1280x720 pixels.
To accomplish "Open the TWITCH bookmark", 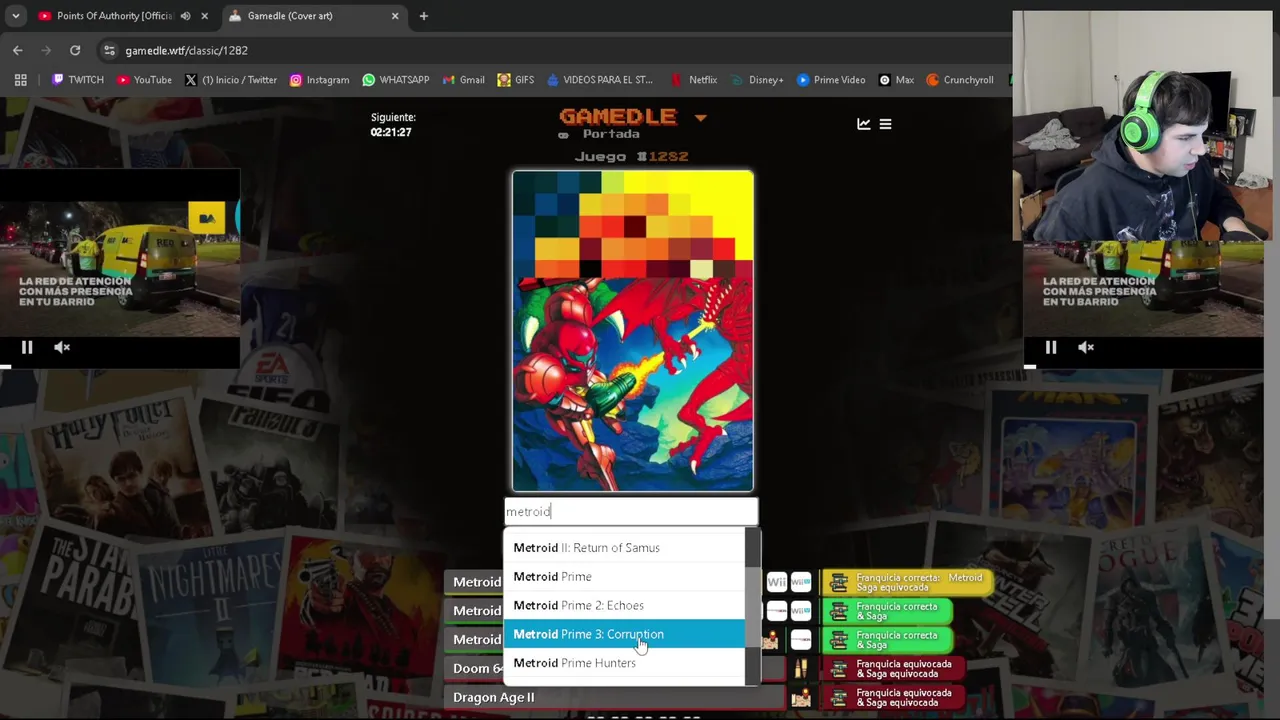I will pos(78,80).
